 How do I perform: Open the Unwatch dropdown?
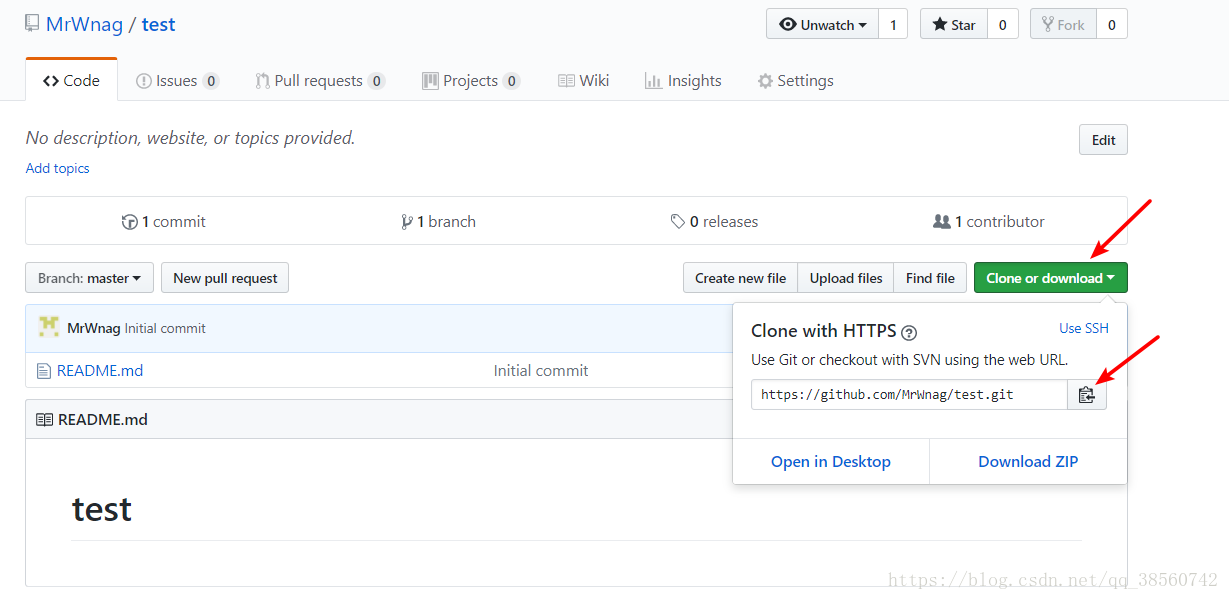822,24
